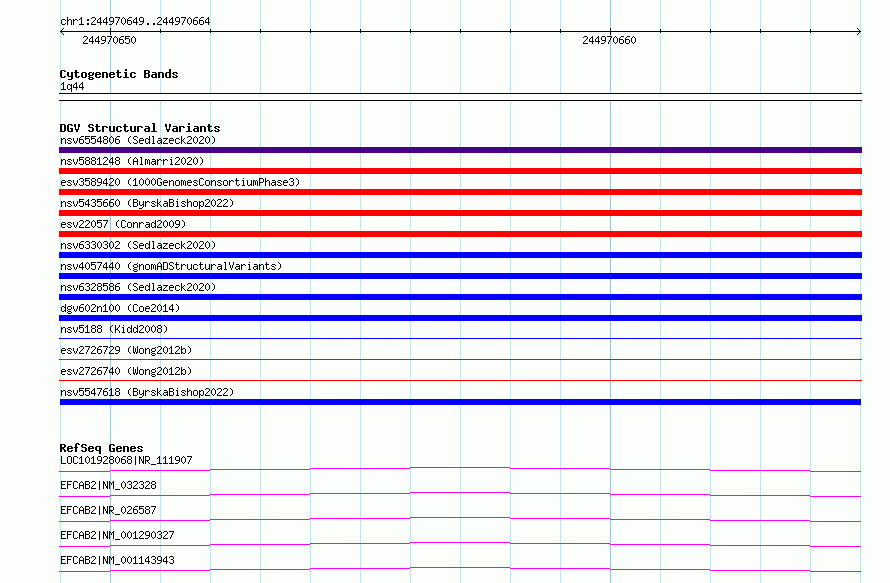Click the 1q44 cytogenetic band bar

pyautogui.click(x=460, y=97)
